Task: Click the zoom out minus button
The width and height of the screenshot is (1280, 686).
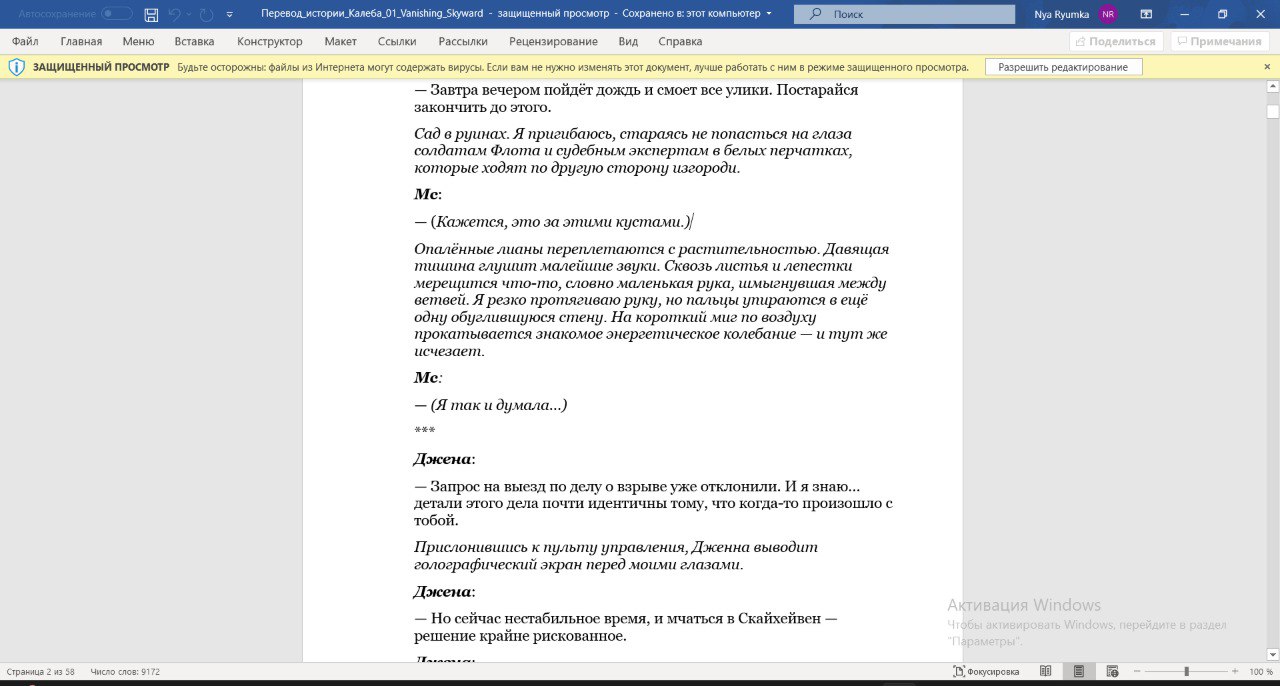Action: pos(1138,672)
